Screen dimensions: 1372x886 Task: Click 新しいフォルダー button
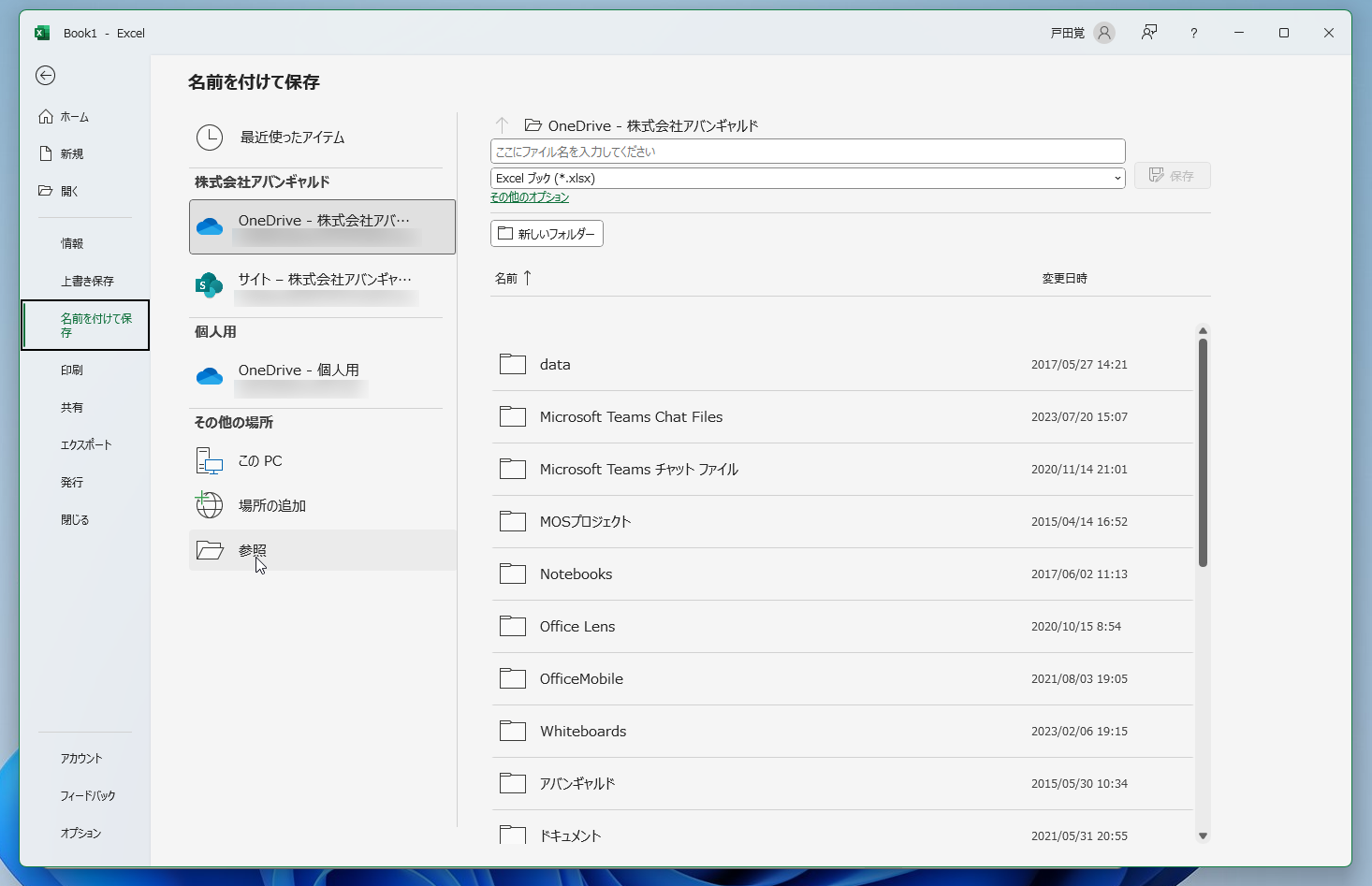tap(547, 234)
